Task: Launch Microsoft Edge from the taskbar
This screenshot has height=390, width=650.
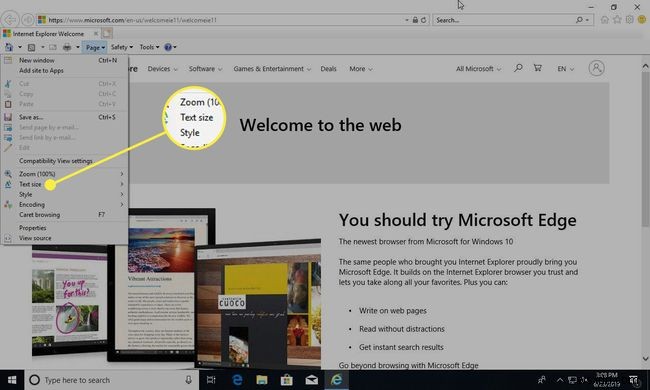Action: pyautogui.click(x=237, y=380)
